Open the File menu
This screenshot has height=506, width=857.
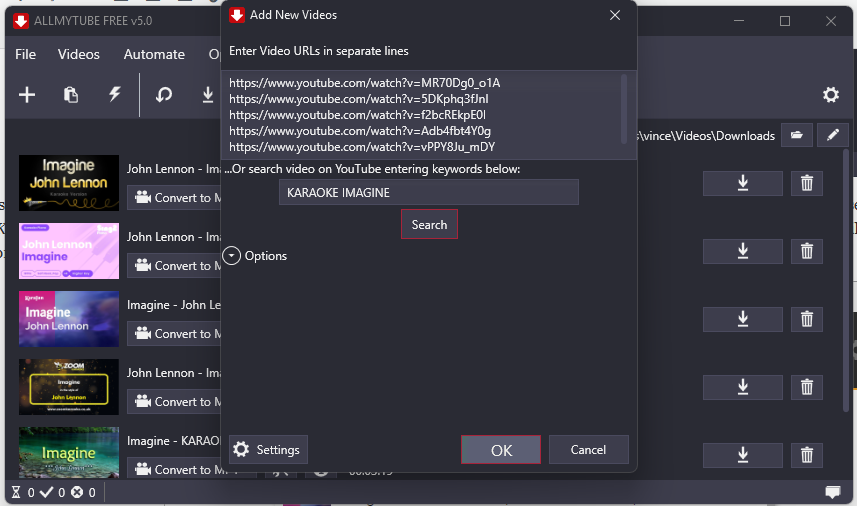coord(26,54)
